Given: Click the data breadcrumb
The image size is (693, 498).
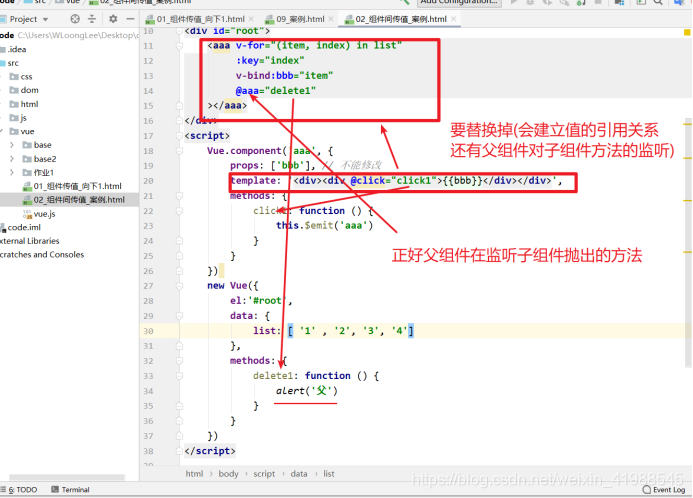Looking at the screenshot, I should point(299,474).
